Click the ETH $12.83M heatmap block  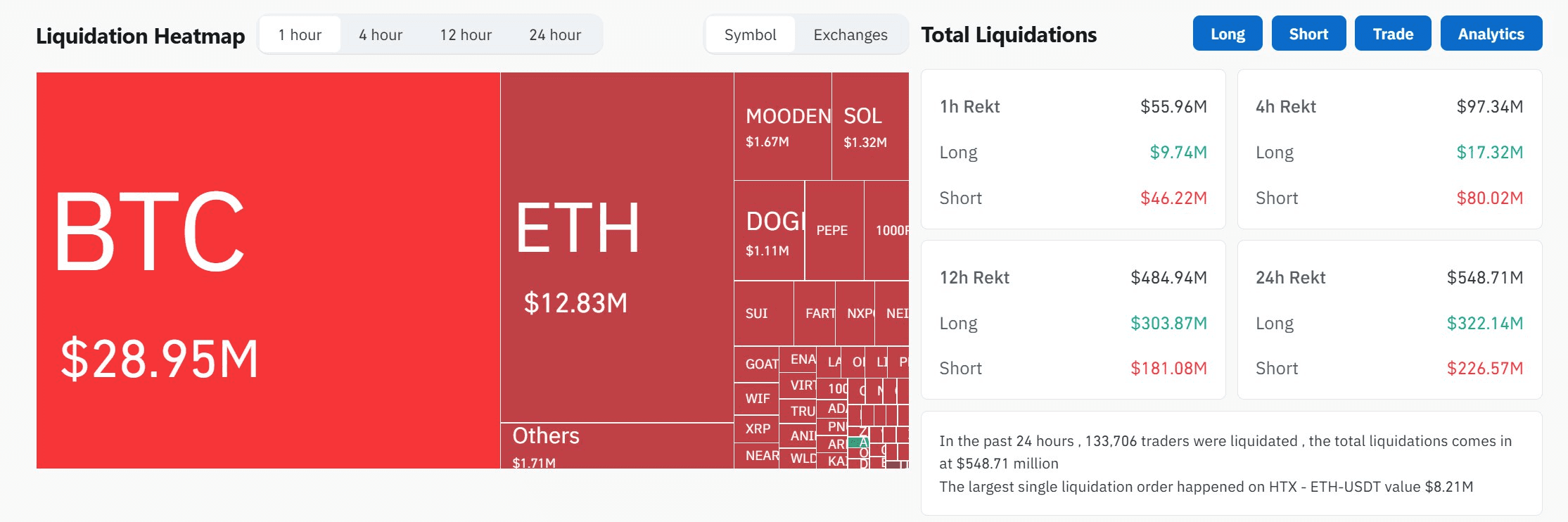[x=616, y=247]
